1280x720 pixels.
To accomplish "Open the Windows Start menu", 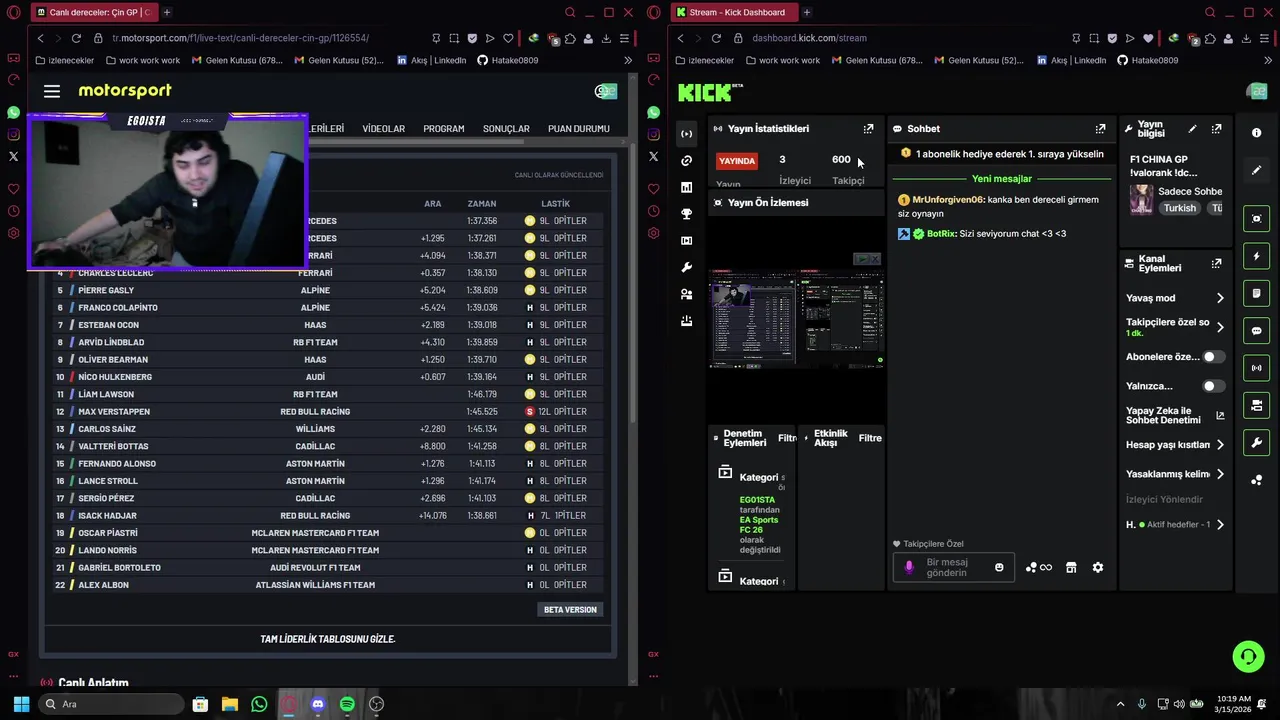I will click(20, 704).
